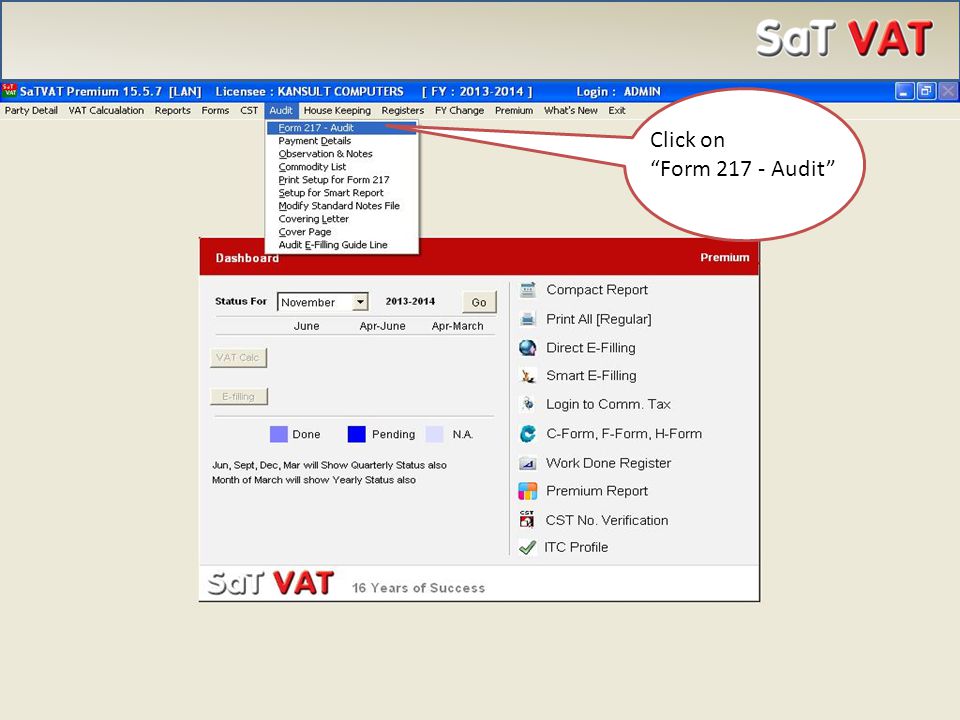Click the N.A. legend color swatch
The width and height of the screenshot is (960, 720).
tap(435, 434)
